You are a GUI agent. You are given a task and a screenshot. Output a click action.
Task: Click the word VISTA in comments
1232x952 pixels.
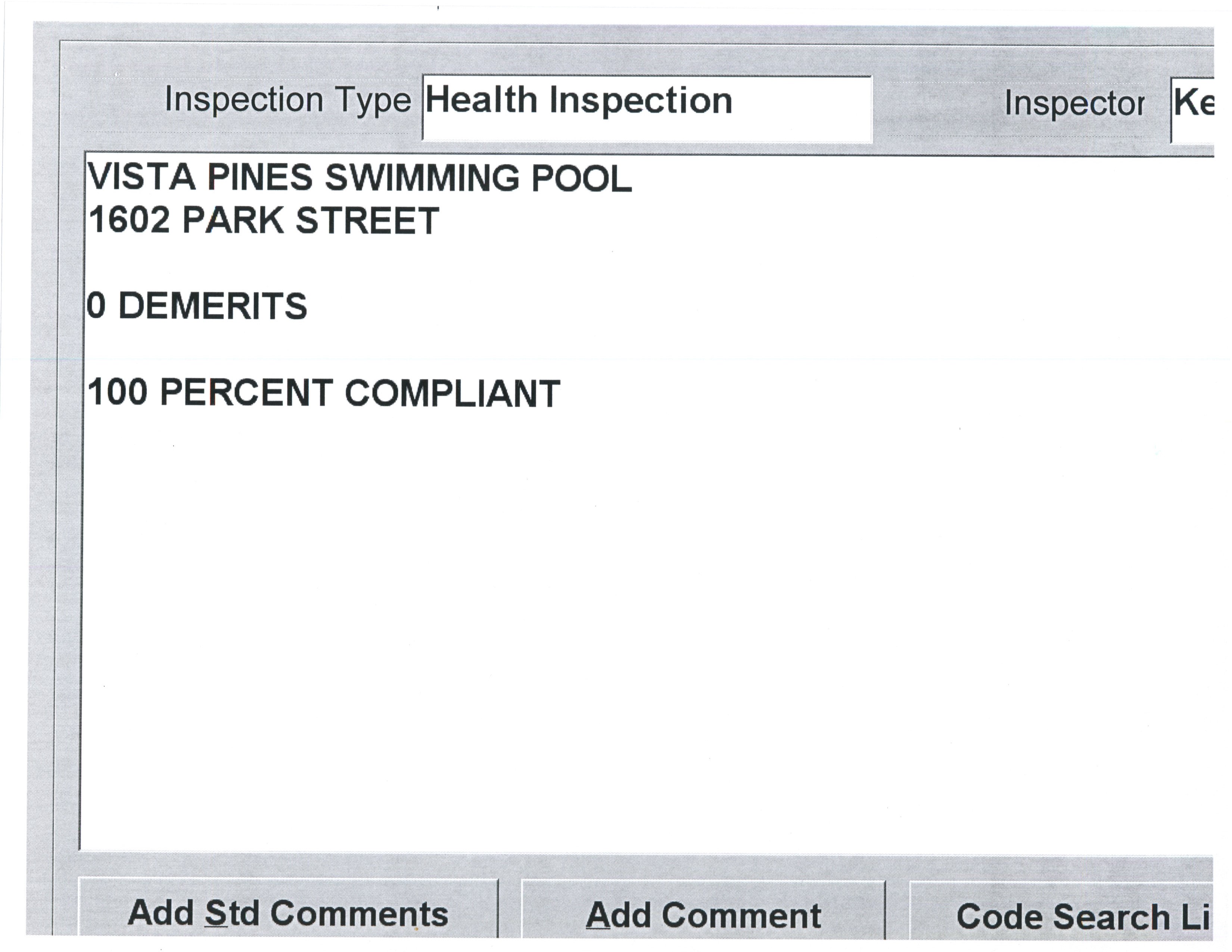[x=141, y=178]
